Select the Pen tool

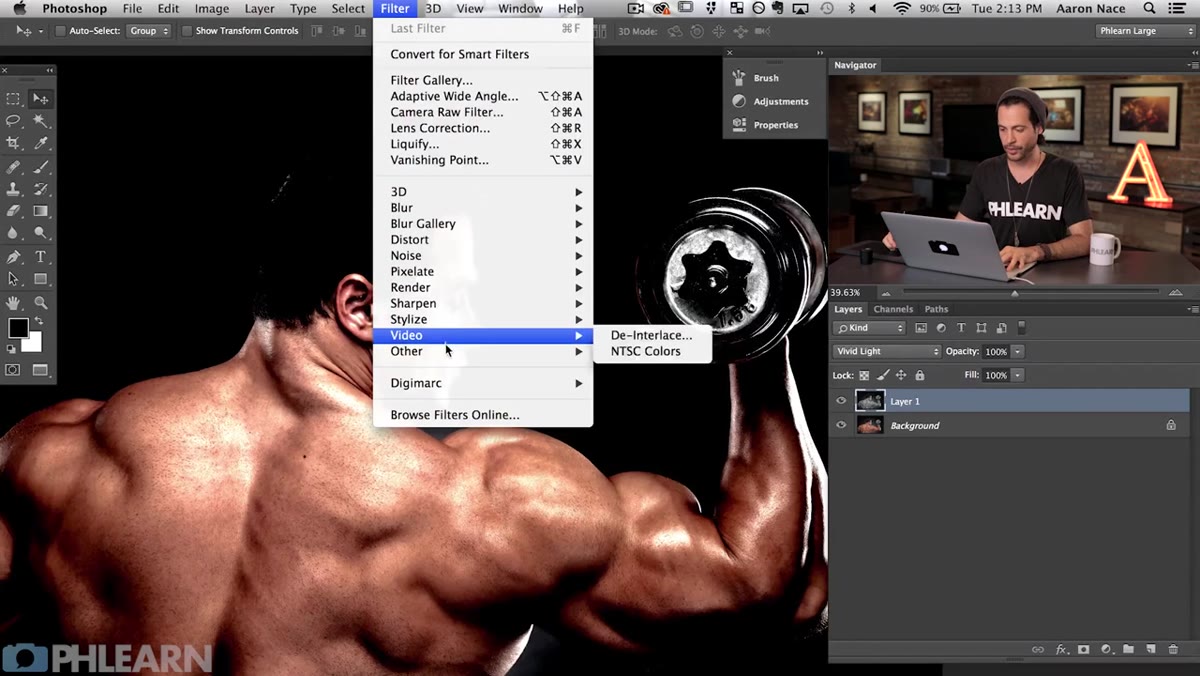14,257
